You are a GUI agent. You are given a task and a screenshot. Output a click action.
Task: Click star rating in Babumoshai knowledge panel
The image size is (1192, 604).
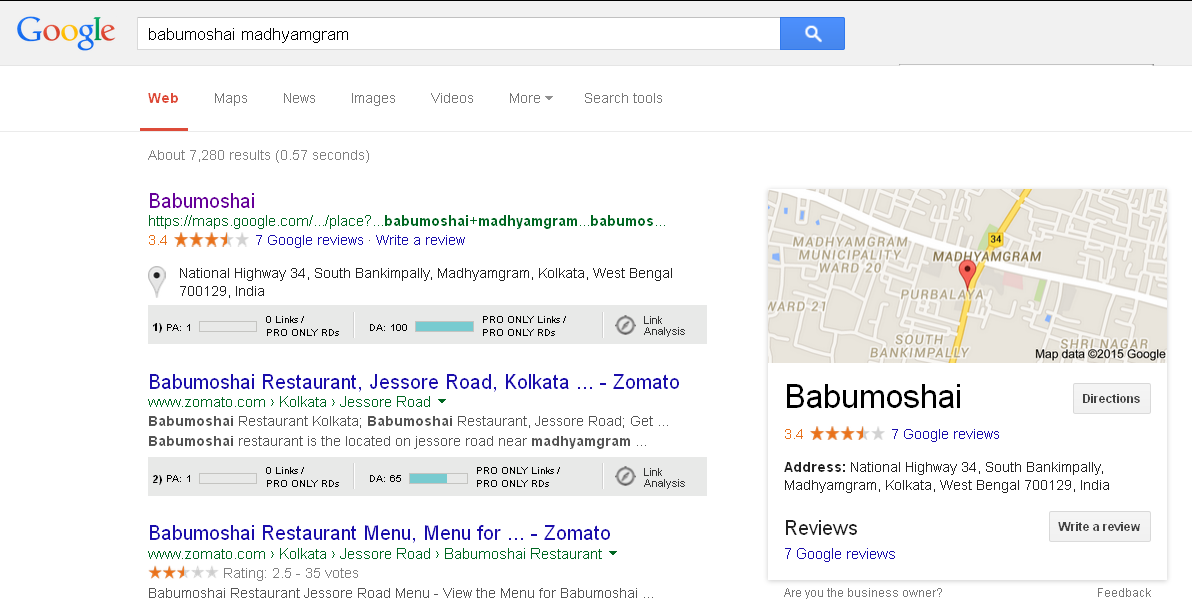(847, 434)
